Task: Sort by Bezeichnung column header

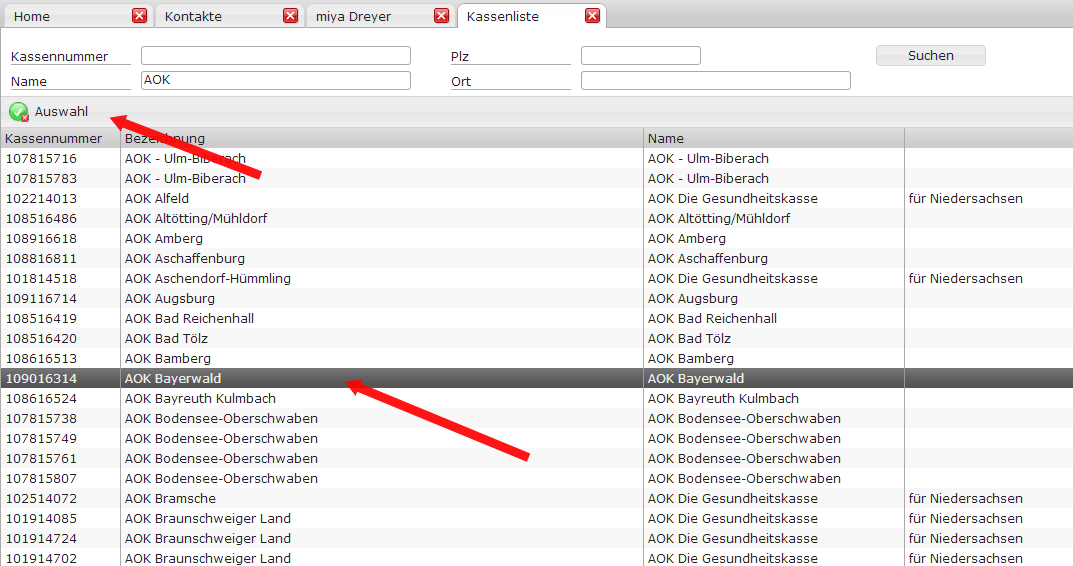Action: pos(382,138)
